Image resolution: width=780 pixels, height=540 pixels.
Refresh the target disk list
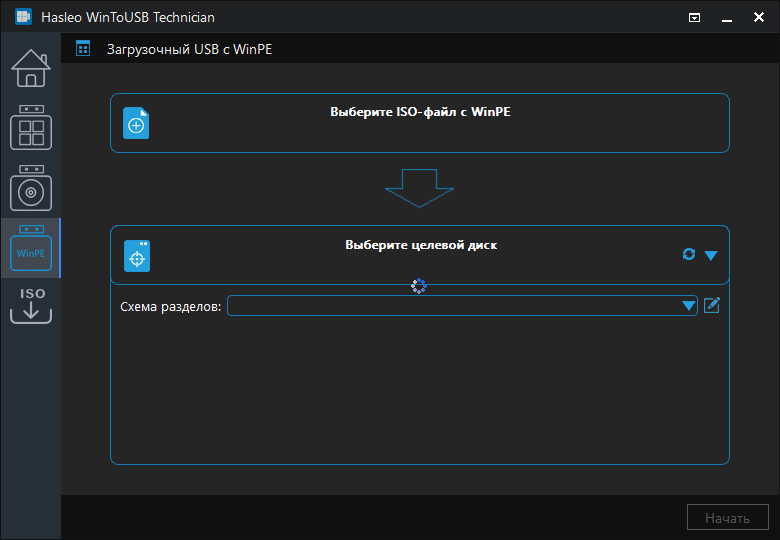pyautogui.click(x=689, y=255)
